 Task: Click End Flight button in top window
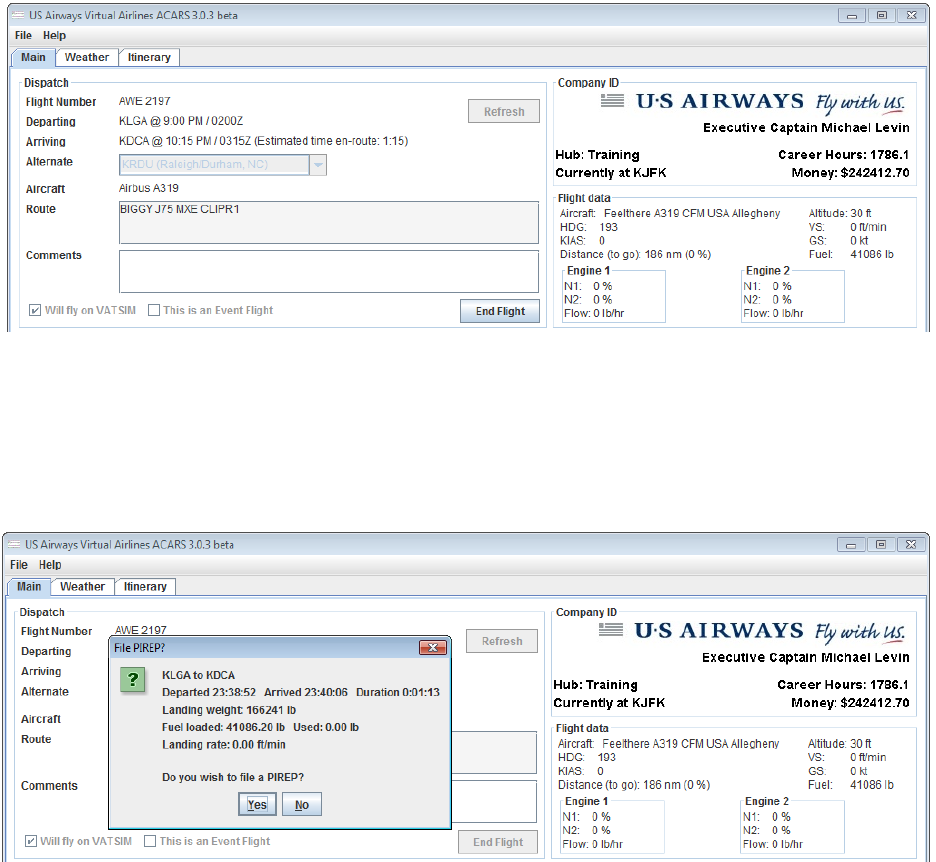click(x=500, y=311)
